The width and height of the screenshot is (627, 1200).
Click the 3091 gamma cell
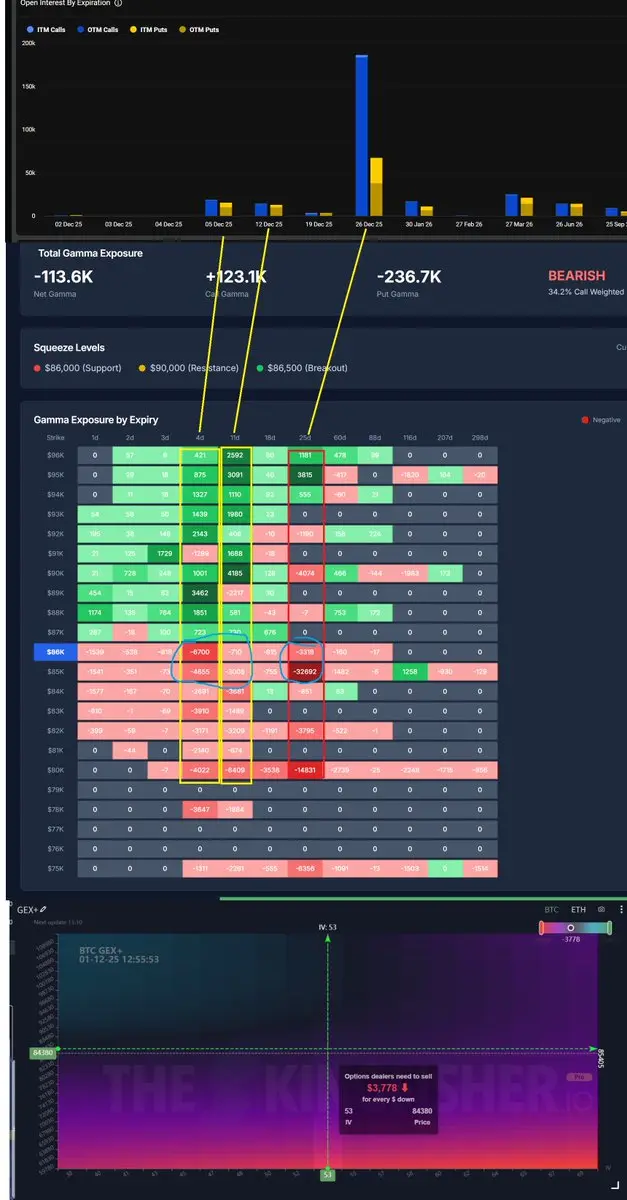point(235,475)
